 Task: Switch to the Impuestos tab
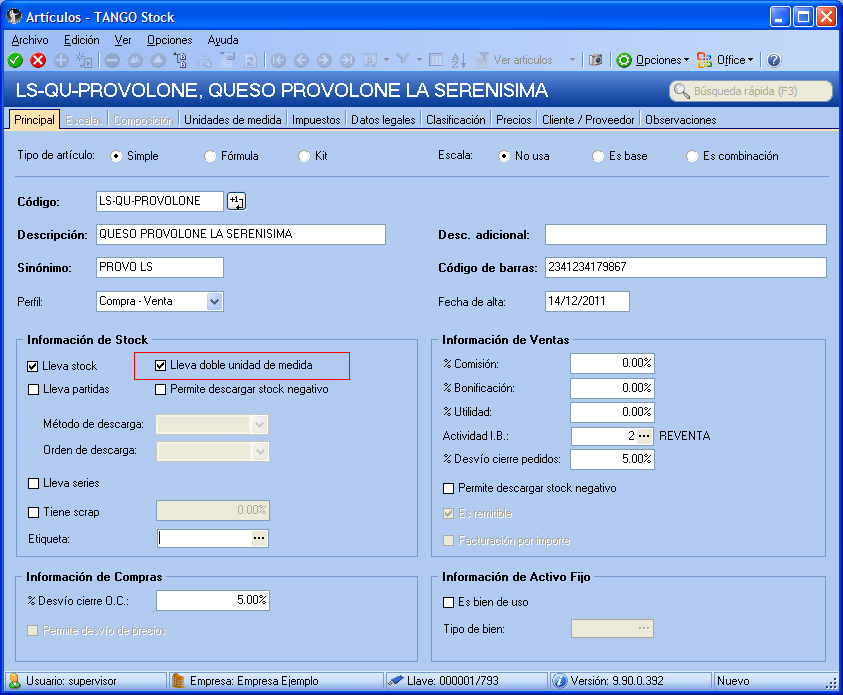coord(316,120)
